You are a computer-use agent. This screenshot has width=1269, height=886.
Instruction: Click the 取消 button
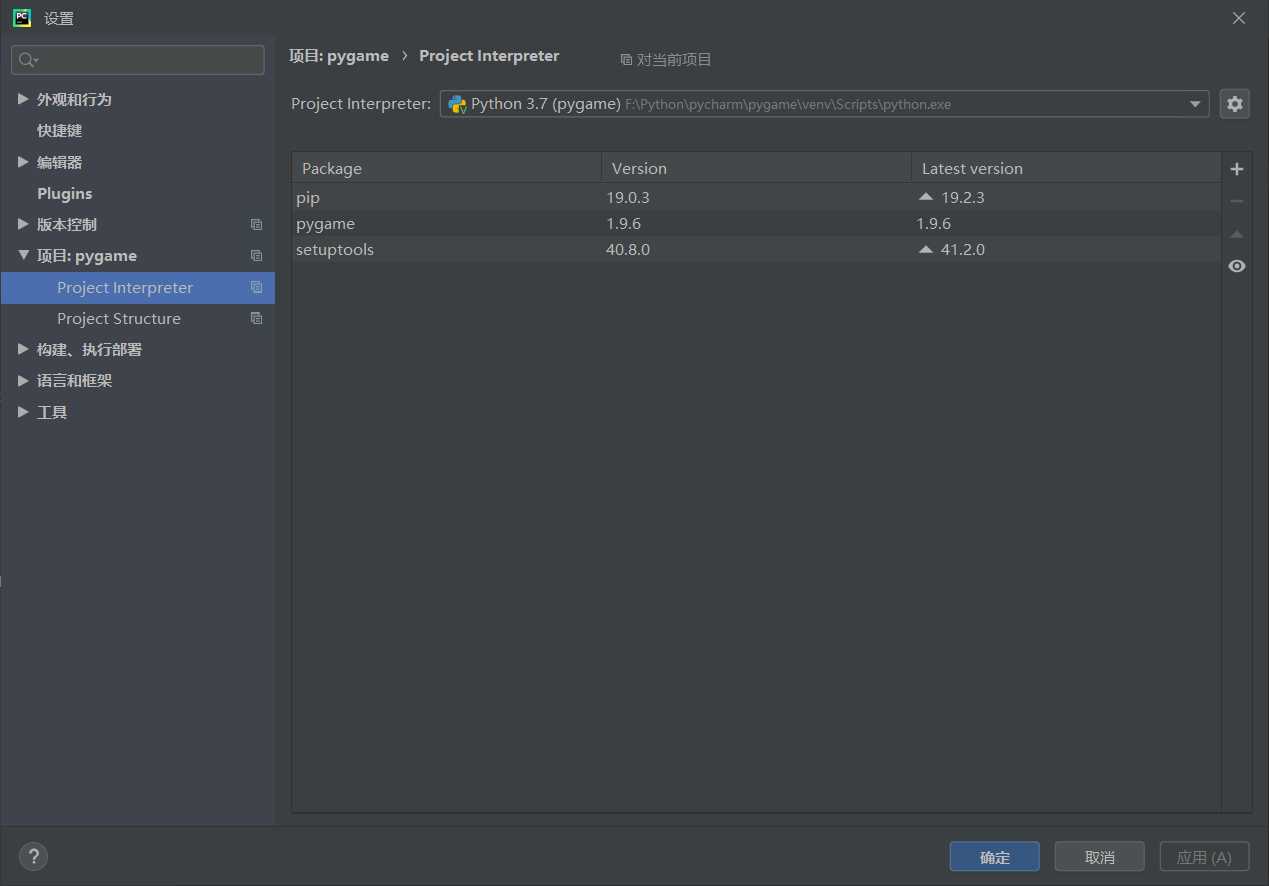point(1099,857)
